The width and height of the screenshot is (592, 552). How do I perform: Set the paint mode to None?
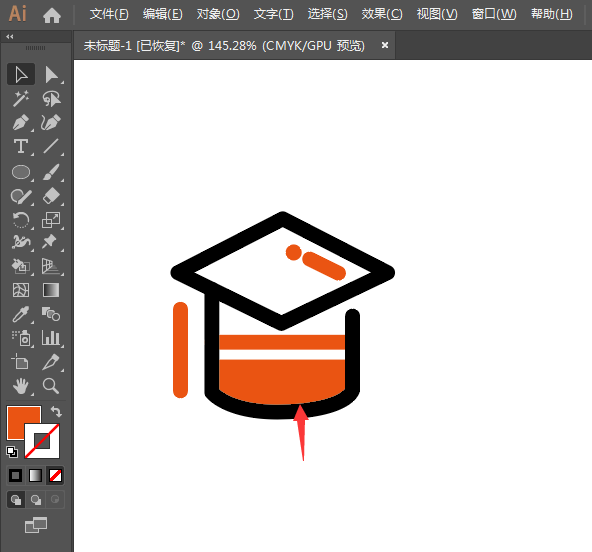coord(55,475)
